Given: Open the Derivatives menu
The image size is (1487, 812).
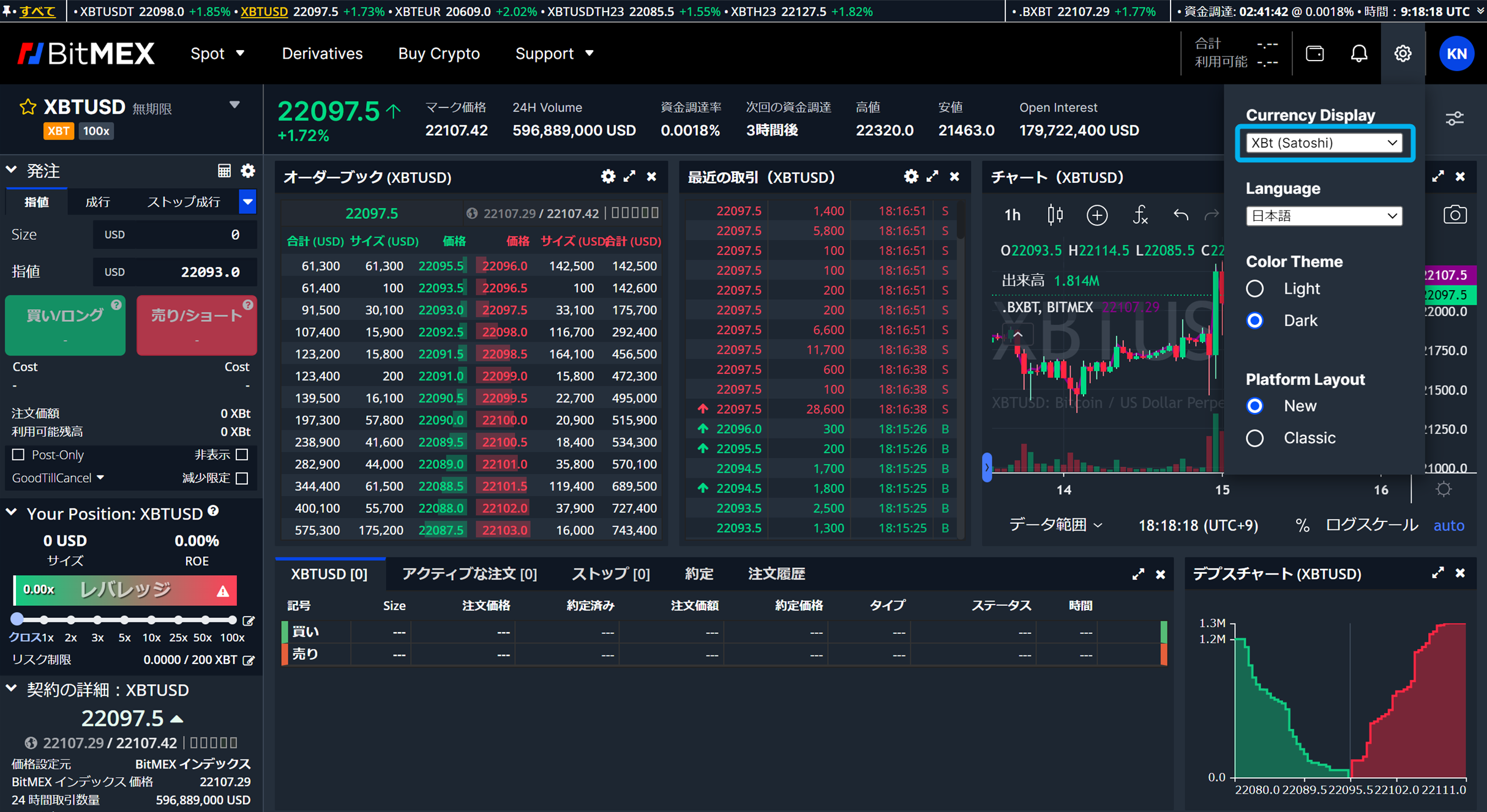Looking at the screenshot, I should coord(322,54).
